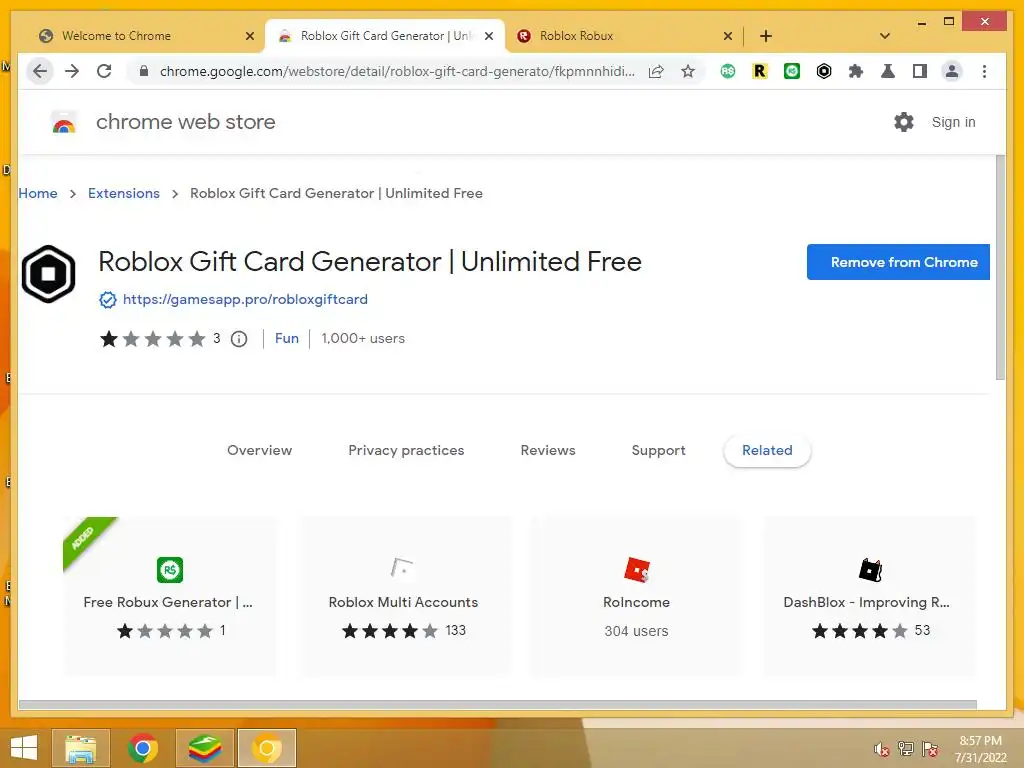Open the Chrome profile avatar
This screenshot has width=1024, height=768.
952,71
